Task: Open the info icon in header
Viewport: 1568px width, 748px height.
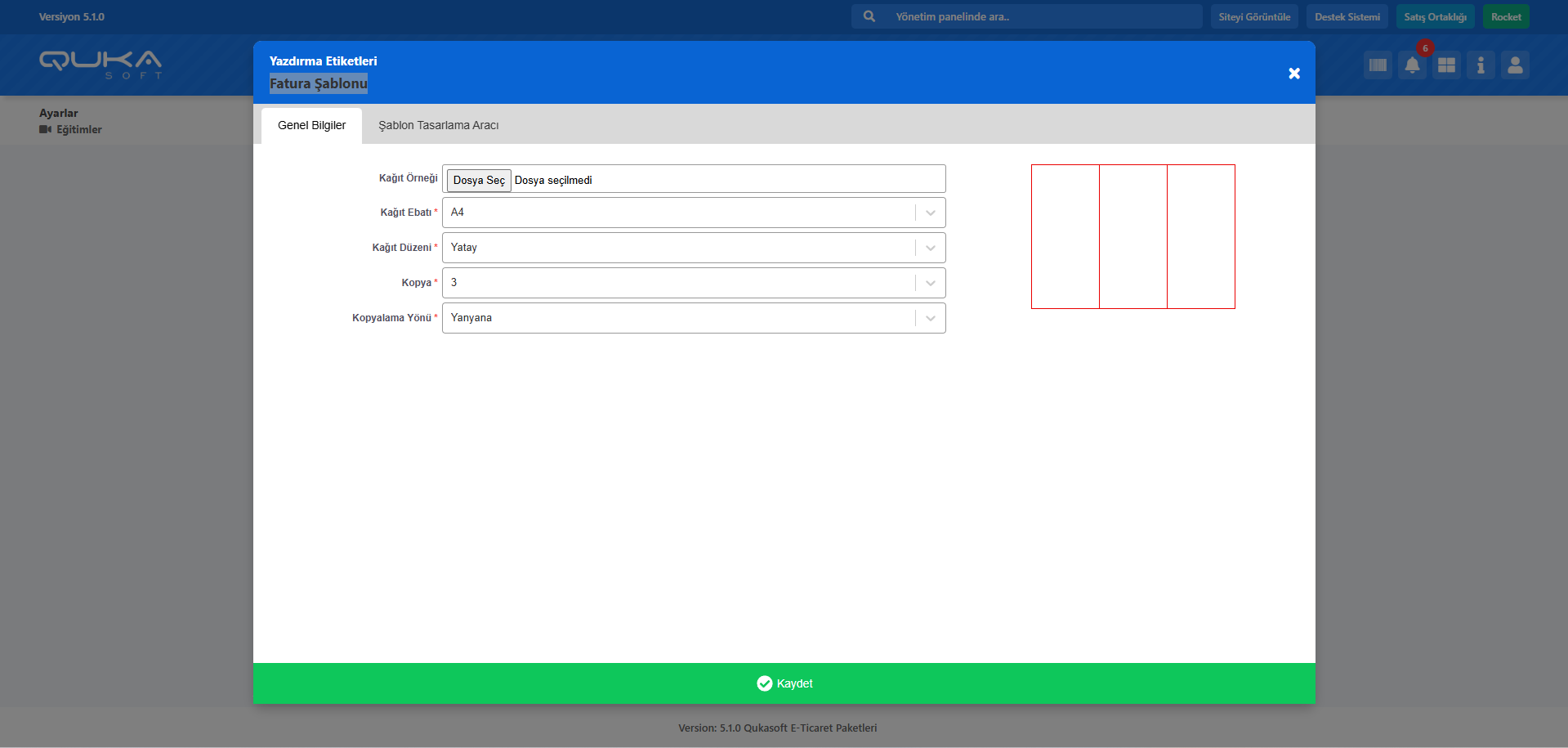Action: pyautogui.click(x=1481, y=65)
